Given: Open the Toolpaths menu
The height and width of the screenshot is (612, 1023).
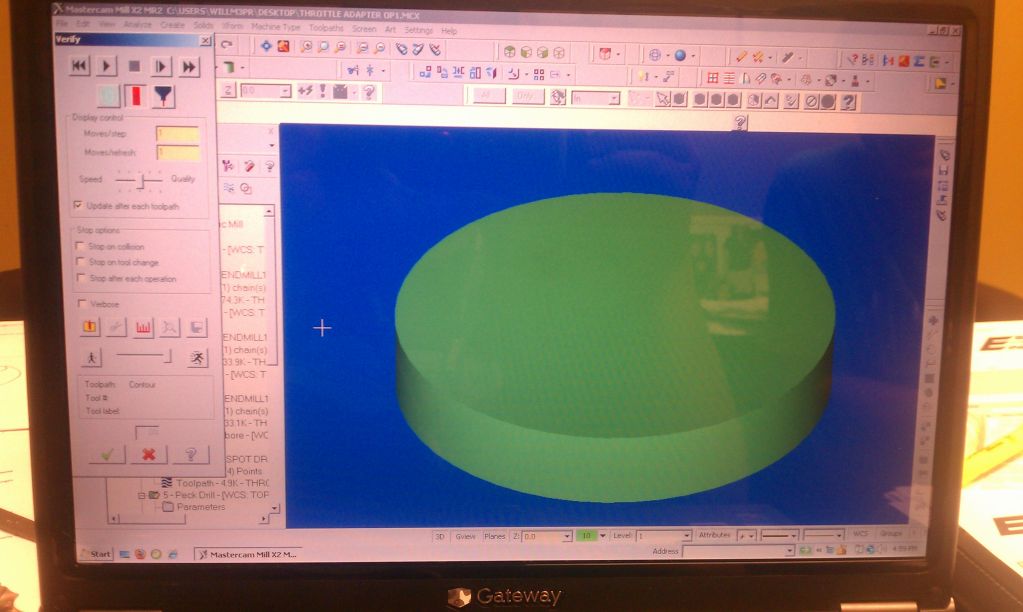Looking at the screenshot, I should click(326, 28).
